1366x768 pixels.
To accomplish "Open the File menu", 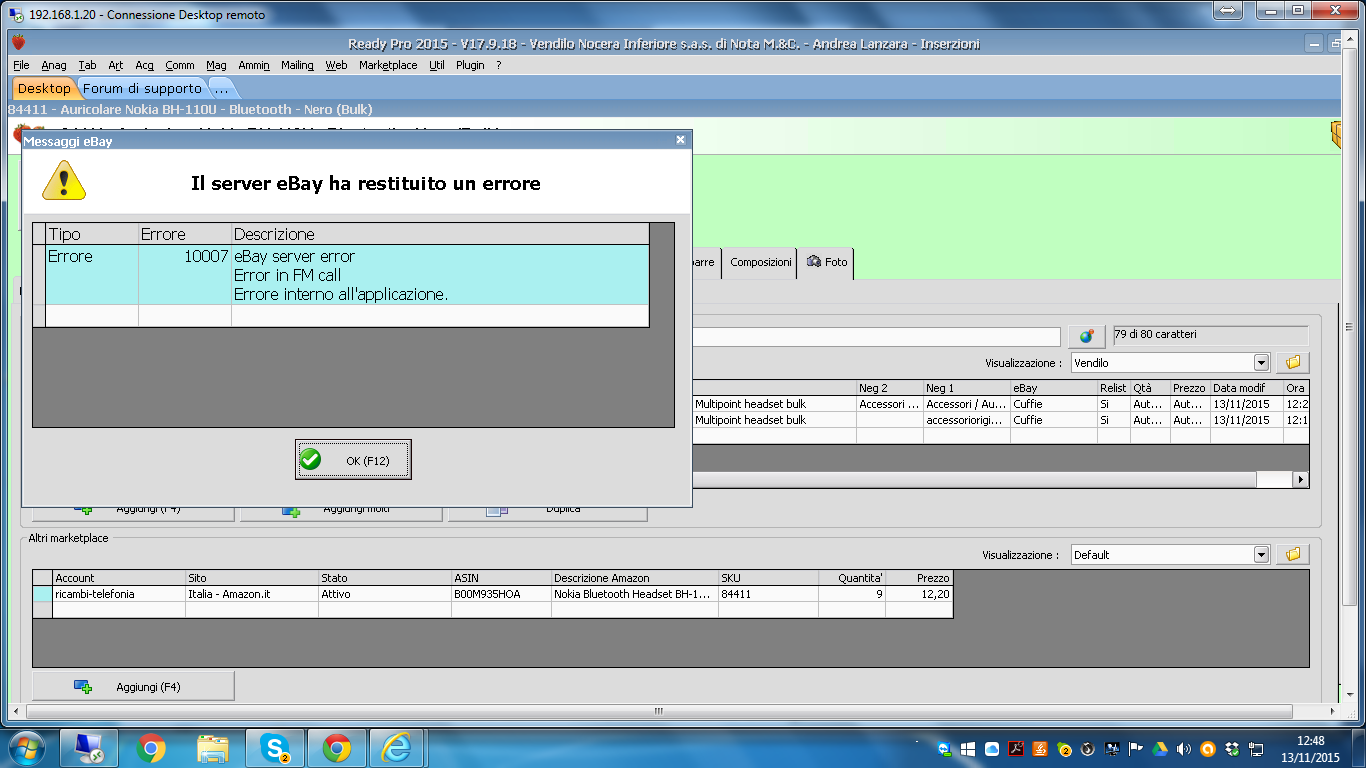I will (21, 65).
